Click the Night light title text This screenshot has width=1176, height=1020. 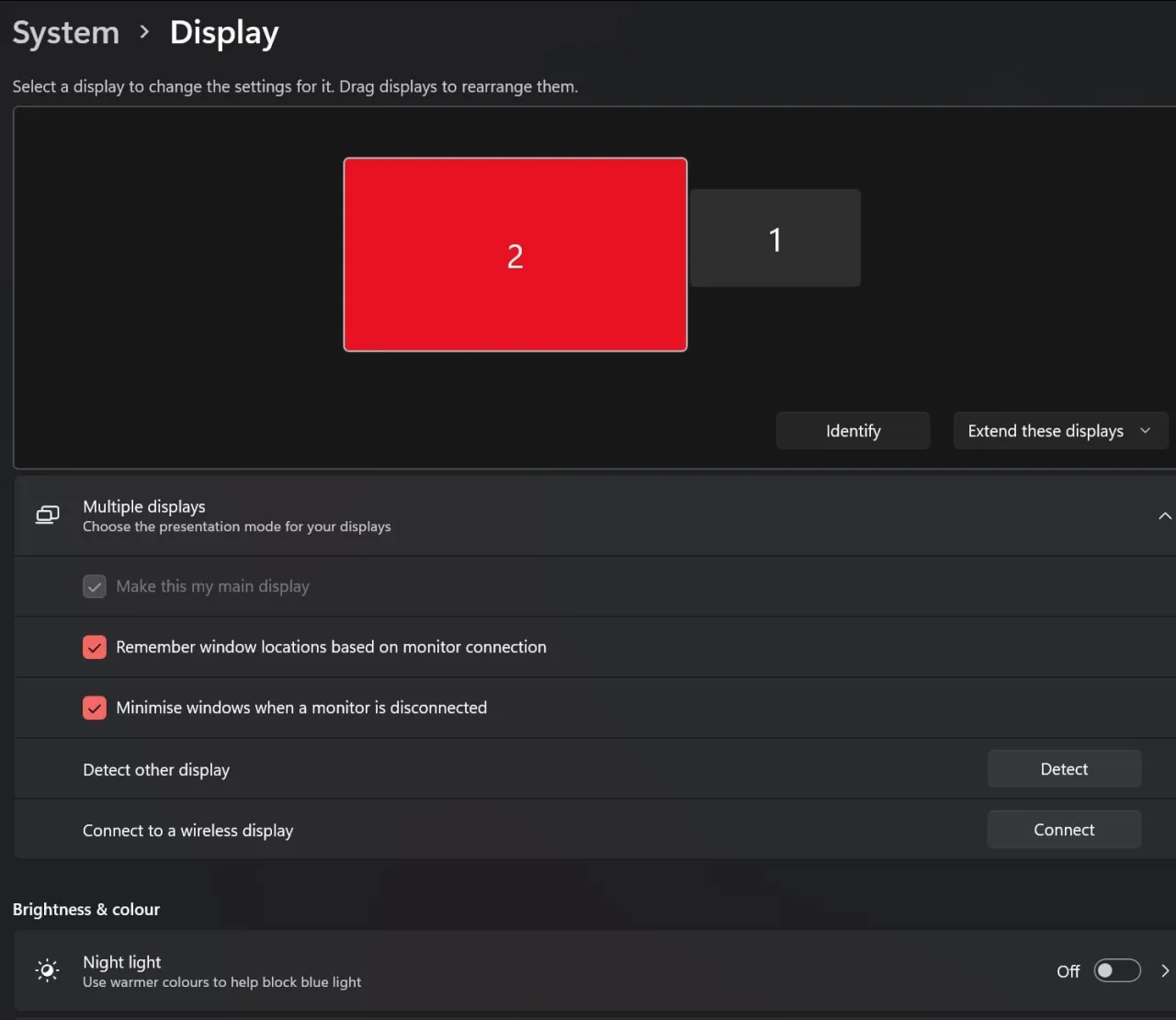pyautogui.click(x=122, y=962)
